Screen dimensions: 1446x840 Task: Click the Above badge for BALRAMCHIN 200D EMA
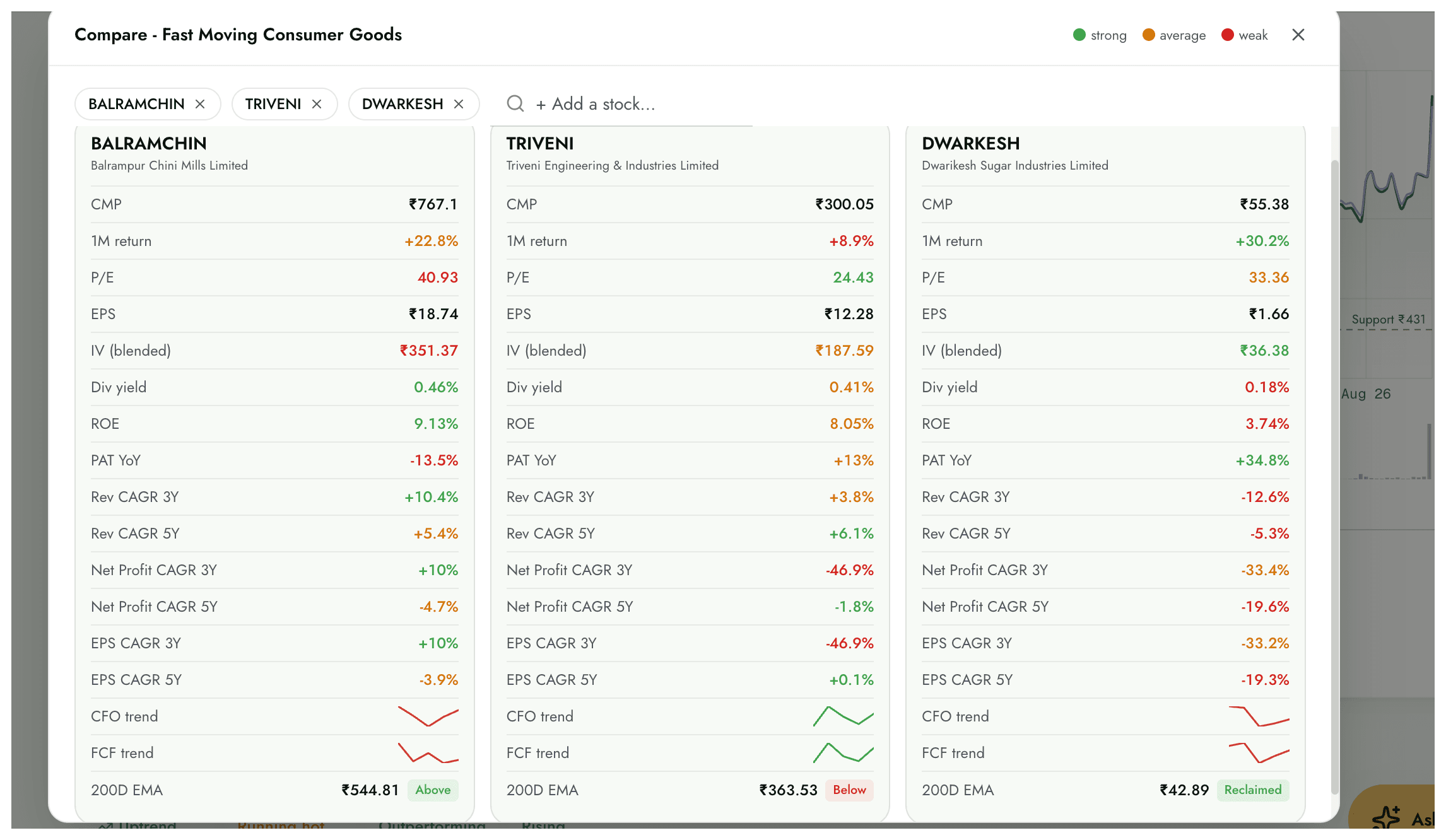(x=433, y=790)
